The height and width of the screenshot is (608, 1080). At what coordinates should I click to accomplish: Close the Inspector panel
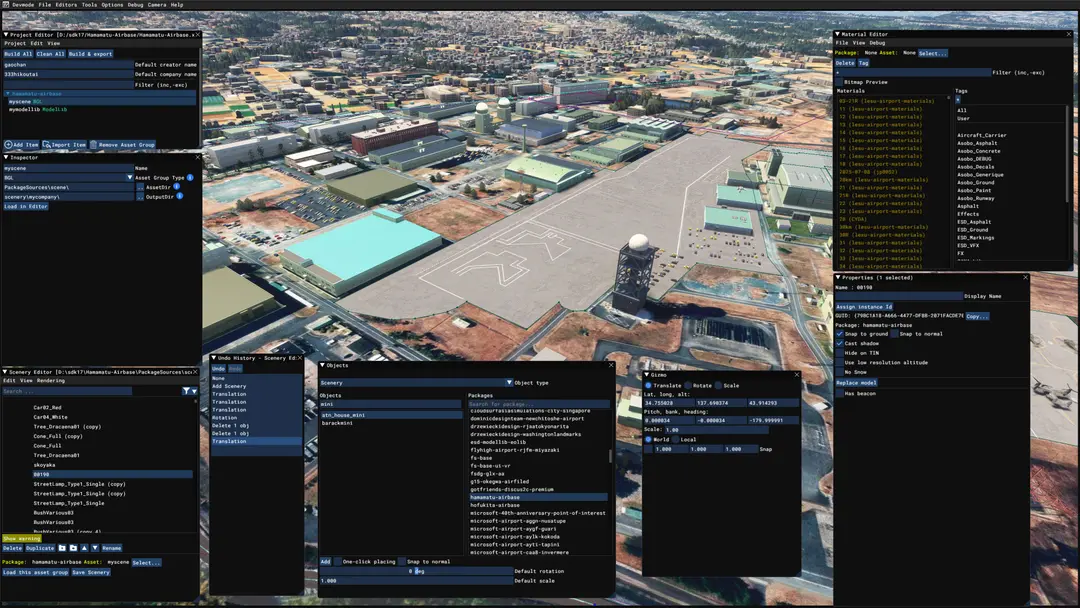pyautogui.click(x=198, y=158)
